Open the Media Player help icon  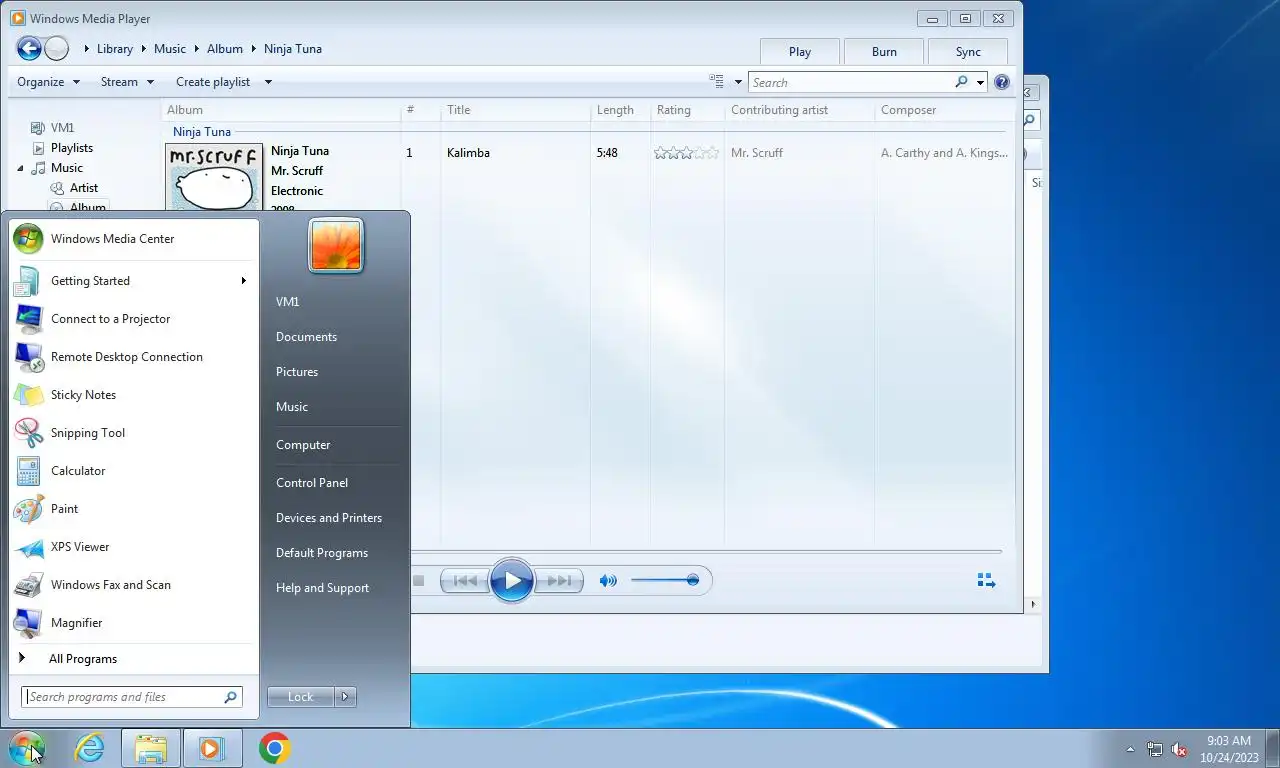(1002, 82)
